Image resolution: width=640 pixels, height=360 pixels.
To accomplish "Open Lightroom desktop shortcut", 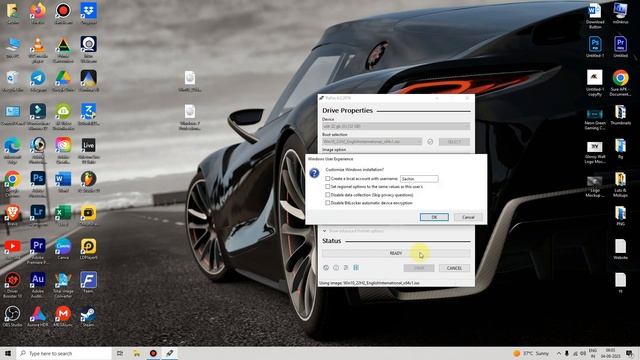I will (x=38, y=215).
